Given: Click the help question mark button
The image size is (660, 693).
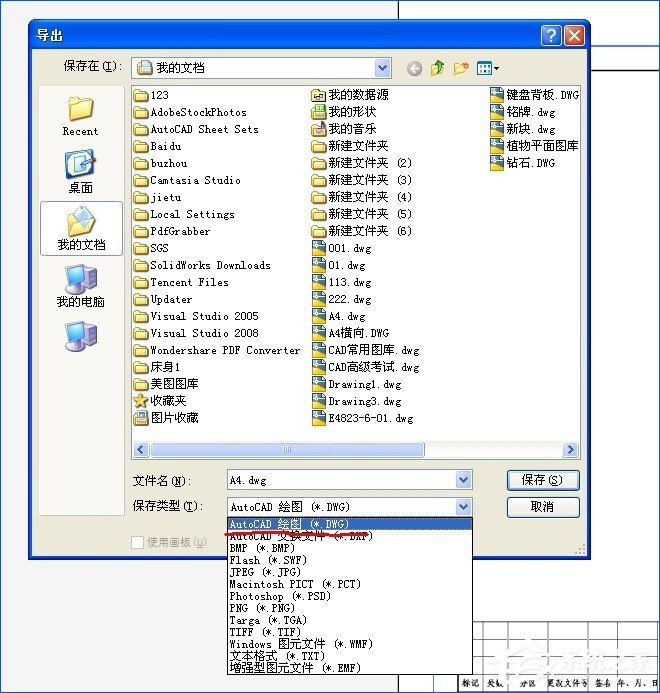Looking at the screenshot, I should coord(551,35).
